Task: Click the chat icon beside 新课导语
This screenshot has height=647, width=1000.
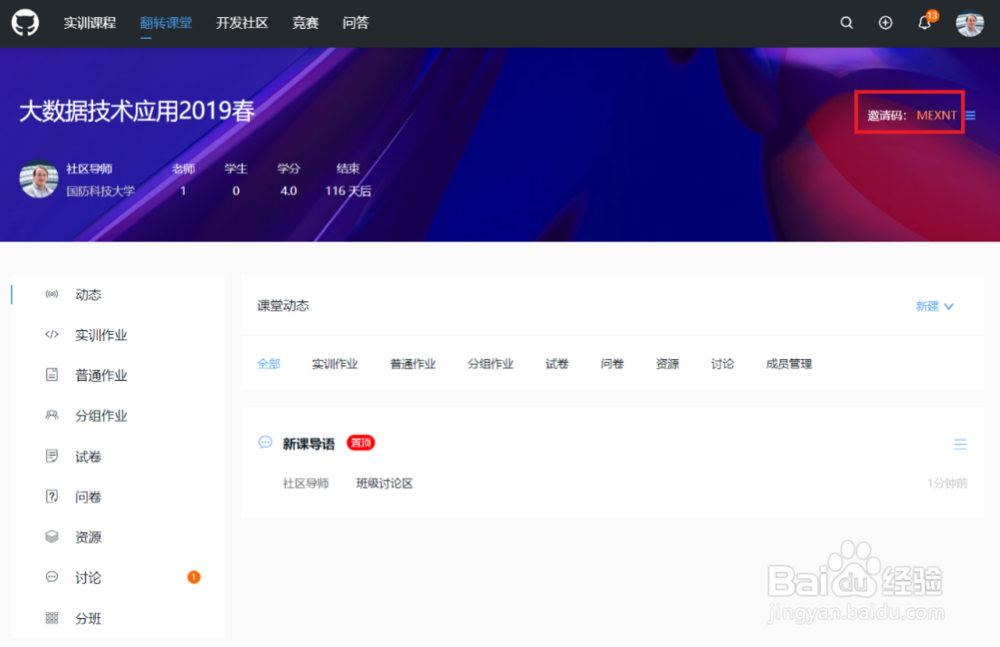Action: pyautogui.click(x=265, y=442)
